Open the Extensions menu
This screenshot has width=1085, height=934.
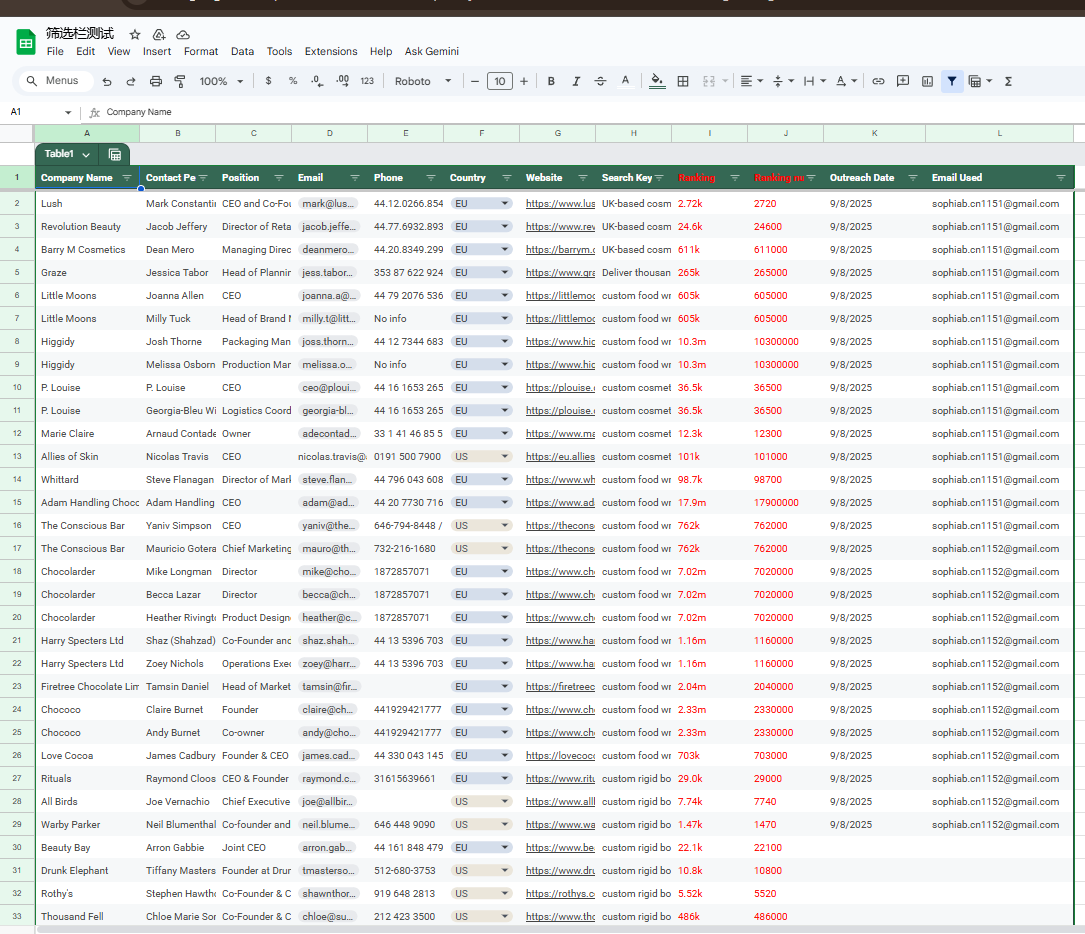(331, 51)
